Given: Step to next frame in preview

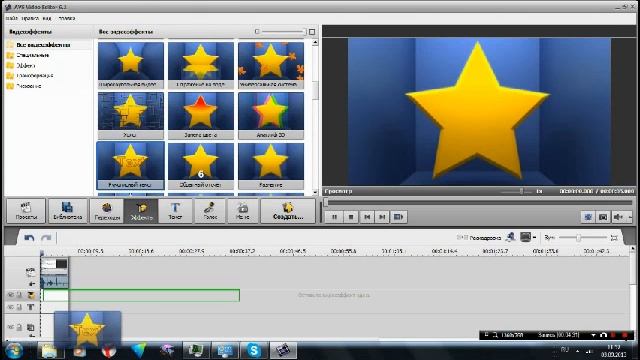Looking at the screenshot, I should (x=382, y=217).
